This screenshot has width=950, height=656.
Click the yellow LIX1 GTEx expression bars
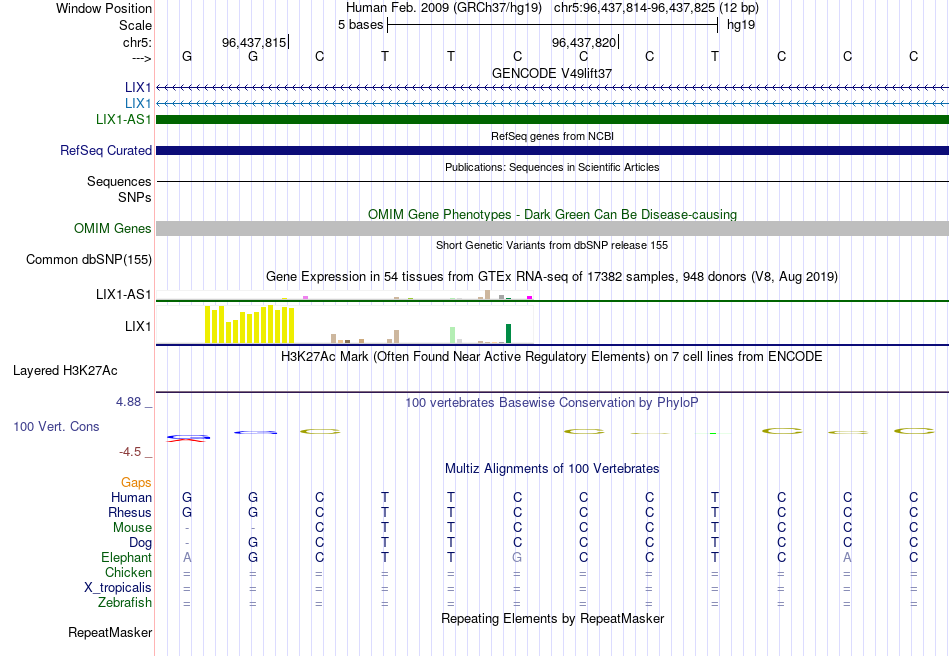[250, 325]
